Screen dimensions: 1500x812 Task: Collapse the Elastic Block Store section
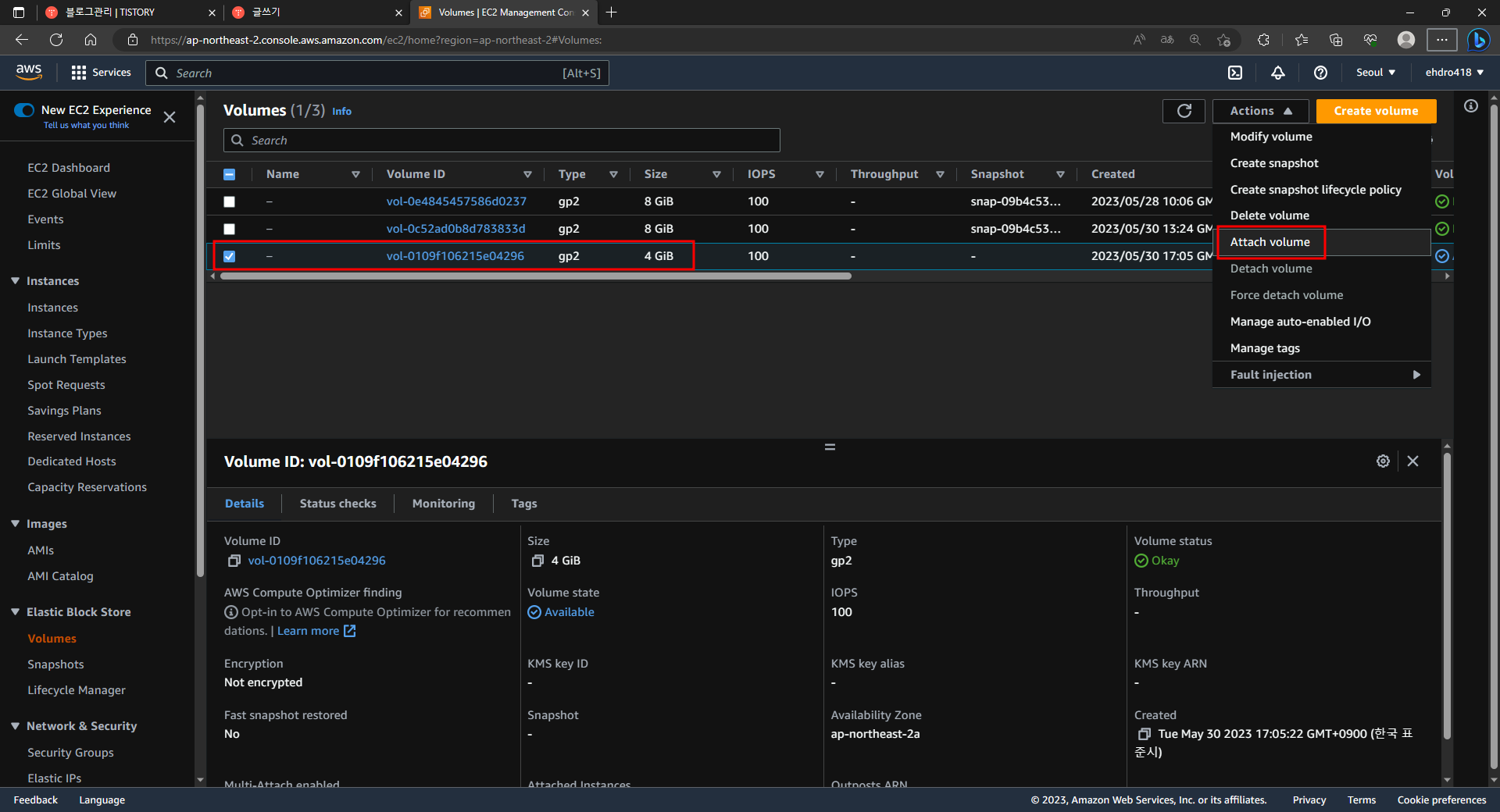[16, 612]
